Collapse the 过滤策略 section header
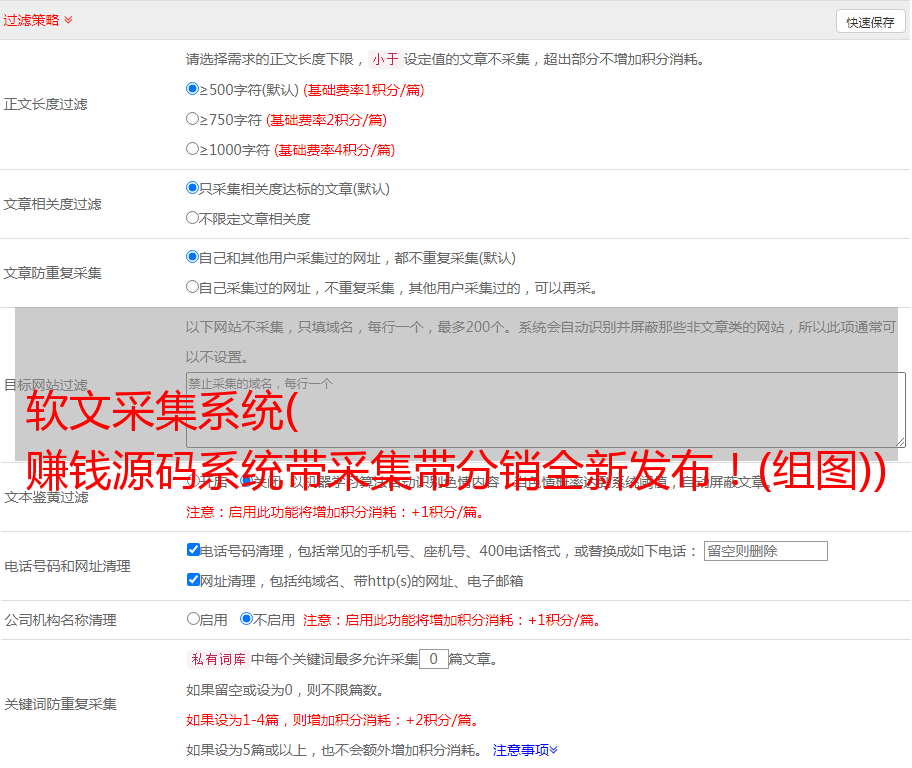 pos(38,20)
